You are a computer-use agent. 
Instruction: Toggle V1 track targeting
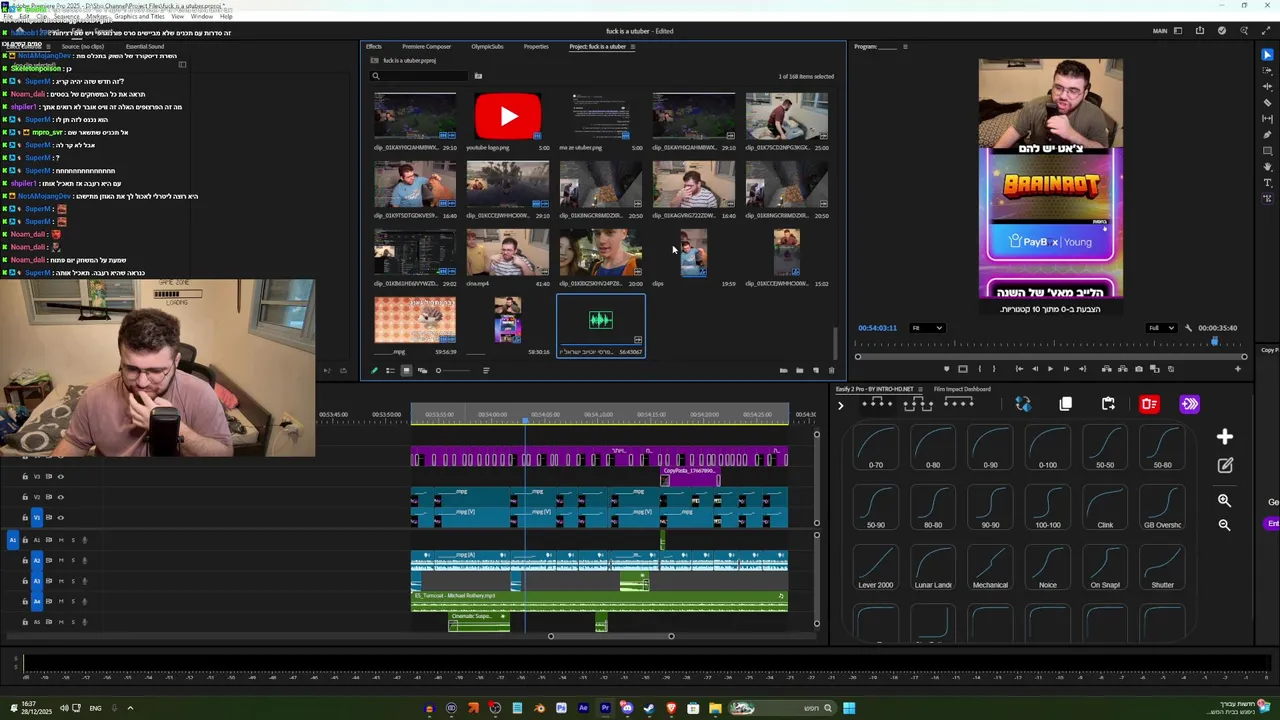coord(37,518)
